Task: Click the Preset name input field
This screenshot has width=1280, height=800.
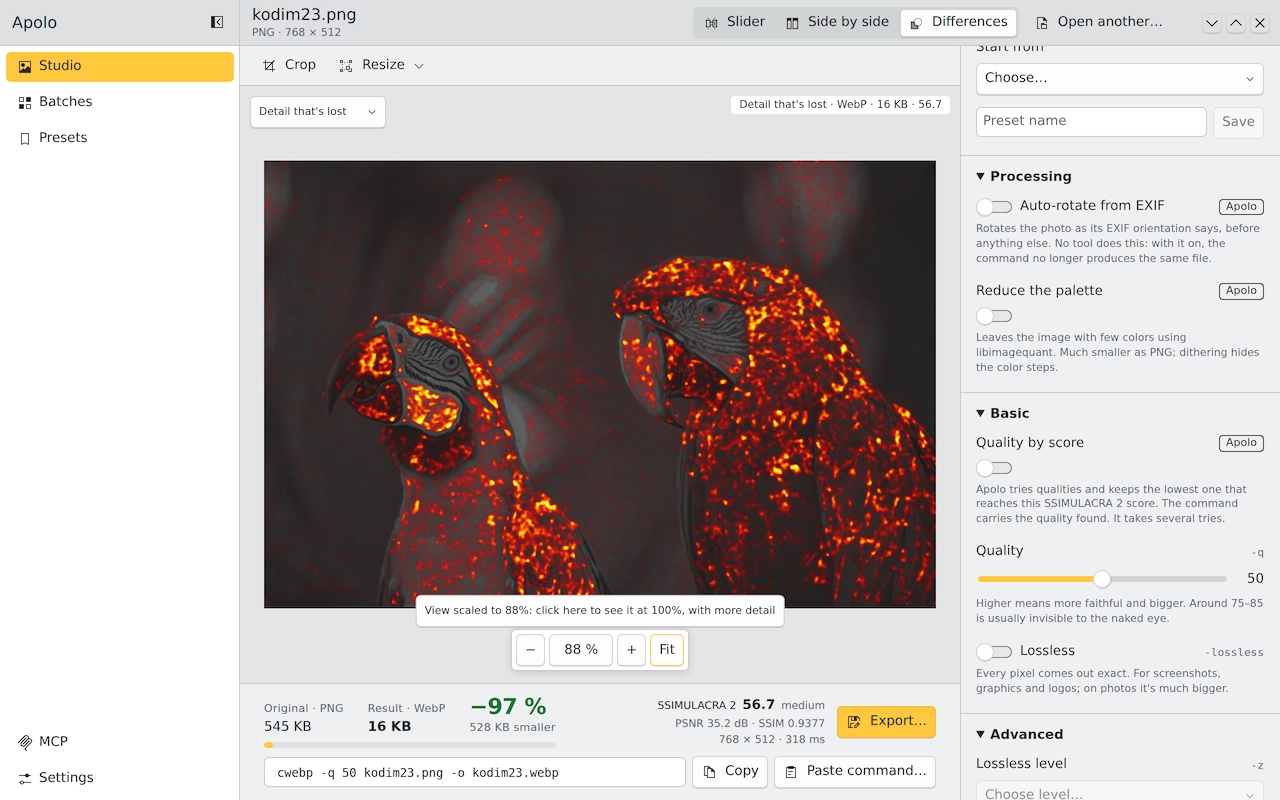Action: tap(1091, 122)
